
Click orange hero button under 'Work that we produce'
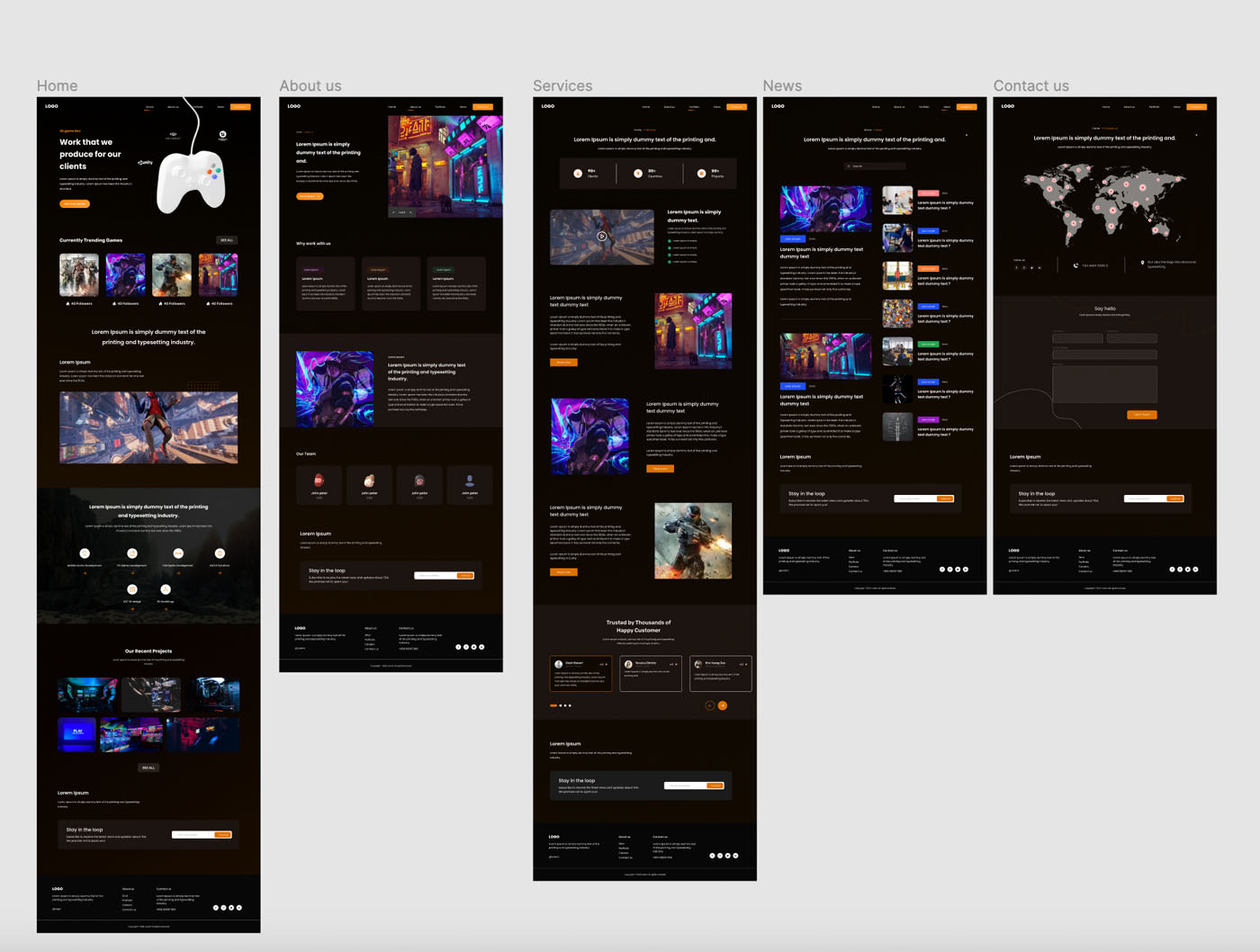pyautogui.click(x=75, y=203)
